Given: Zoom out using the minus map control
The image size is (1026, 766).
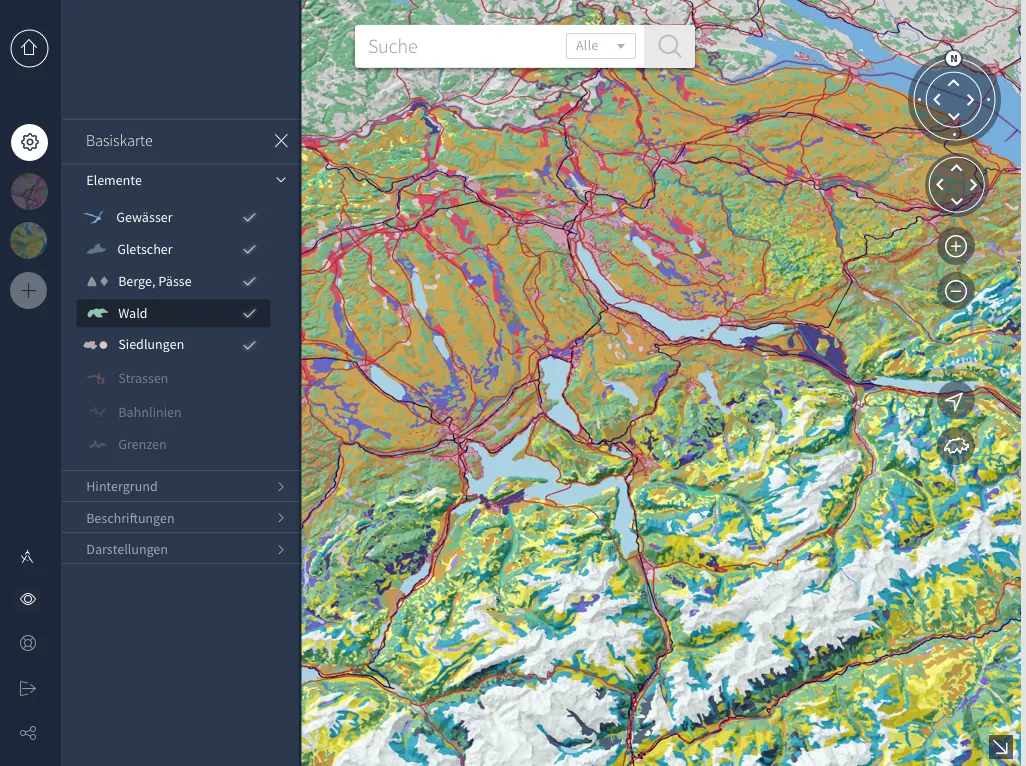Looking at the screenshot, I should pos(956,290).
